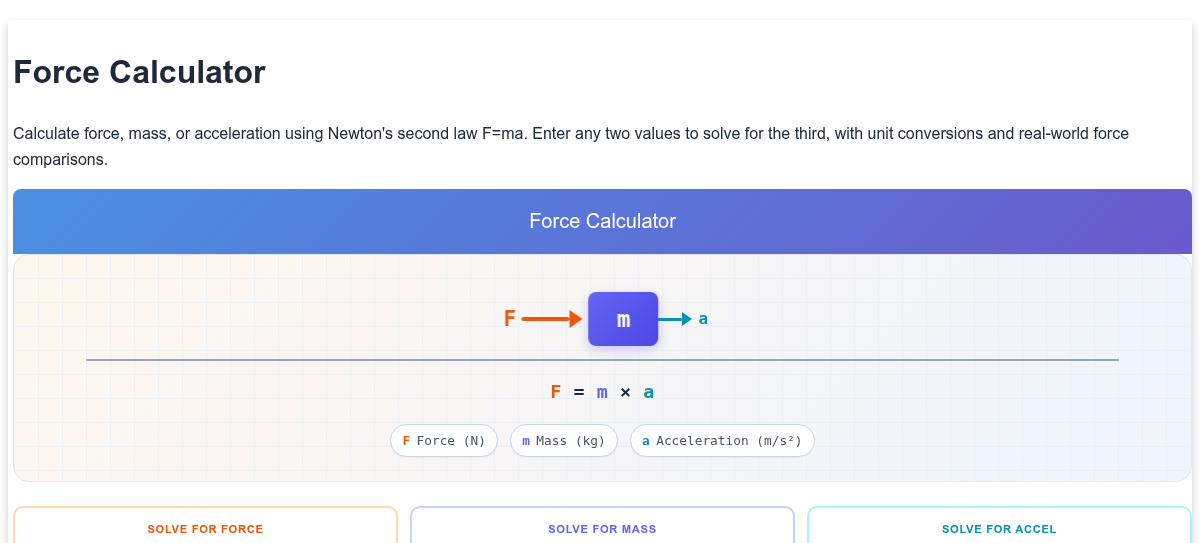Image resolution: width=1200 pixels, height=543 pixels.
Task: Open the Solve for Force card
Action: (205, 525)
